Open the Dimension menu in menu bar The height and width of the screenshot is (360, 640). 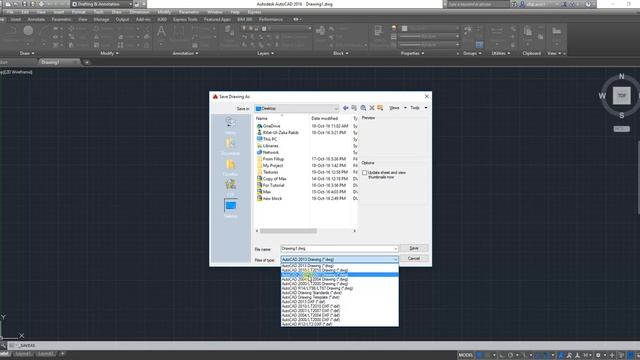coord(139,12)
